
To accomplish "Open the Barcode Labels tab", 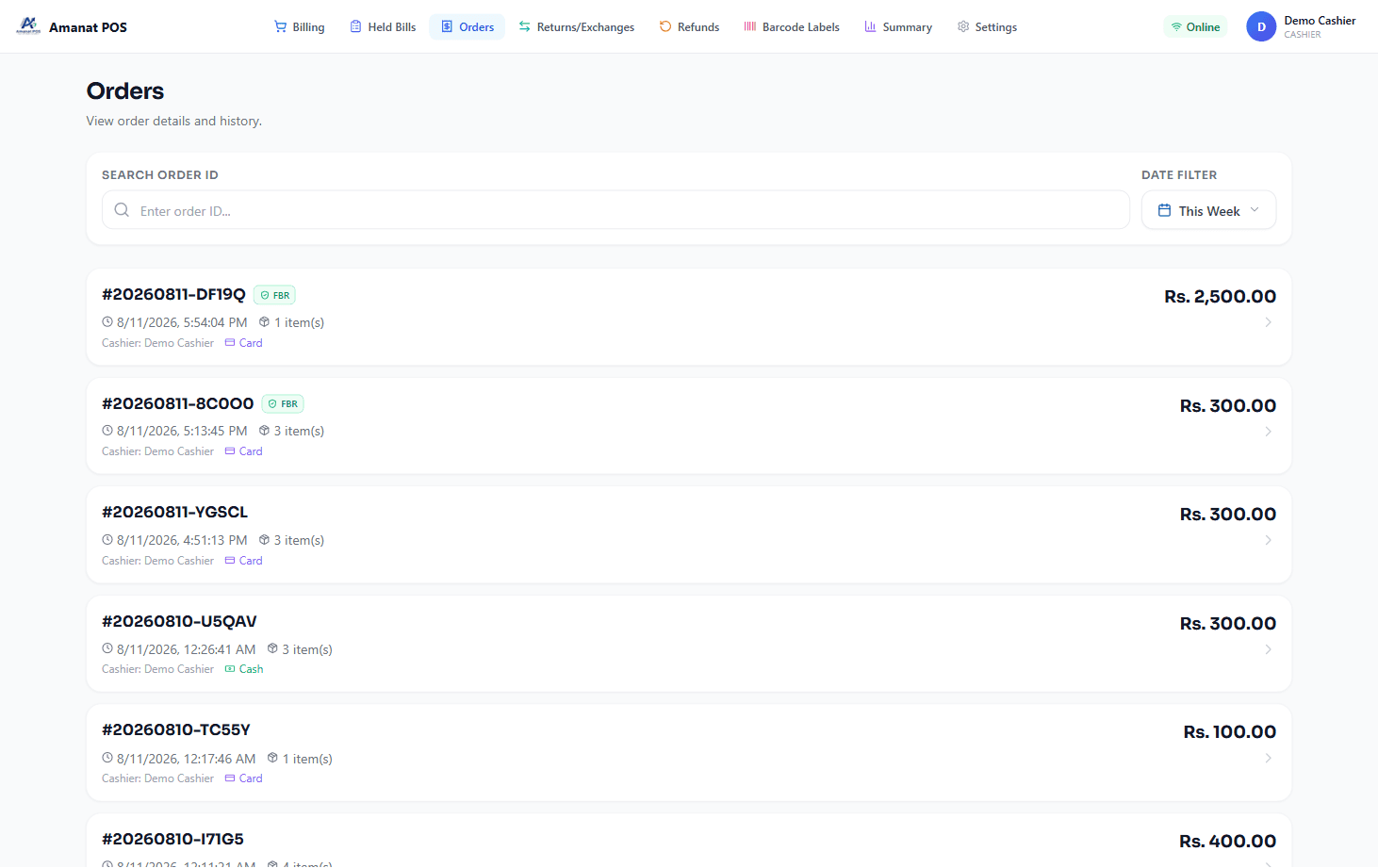I will point(792,26).
